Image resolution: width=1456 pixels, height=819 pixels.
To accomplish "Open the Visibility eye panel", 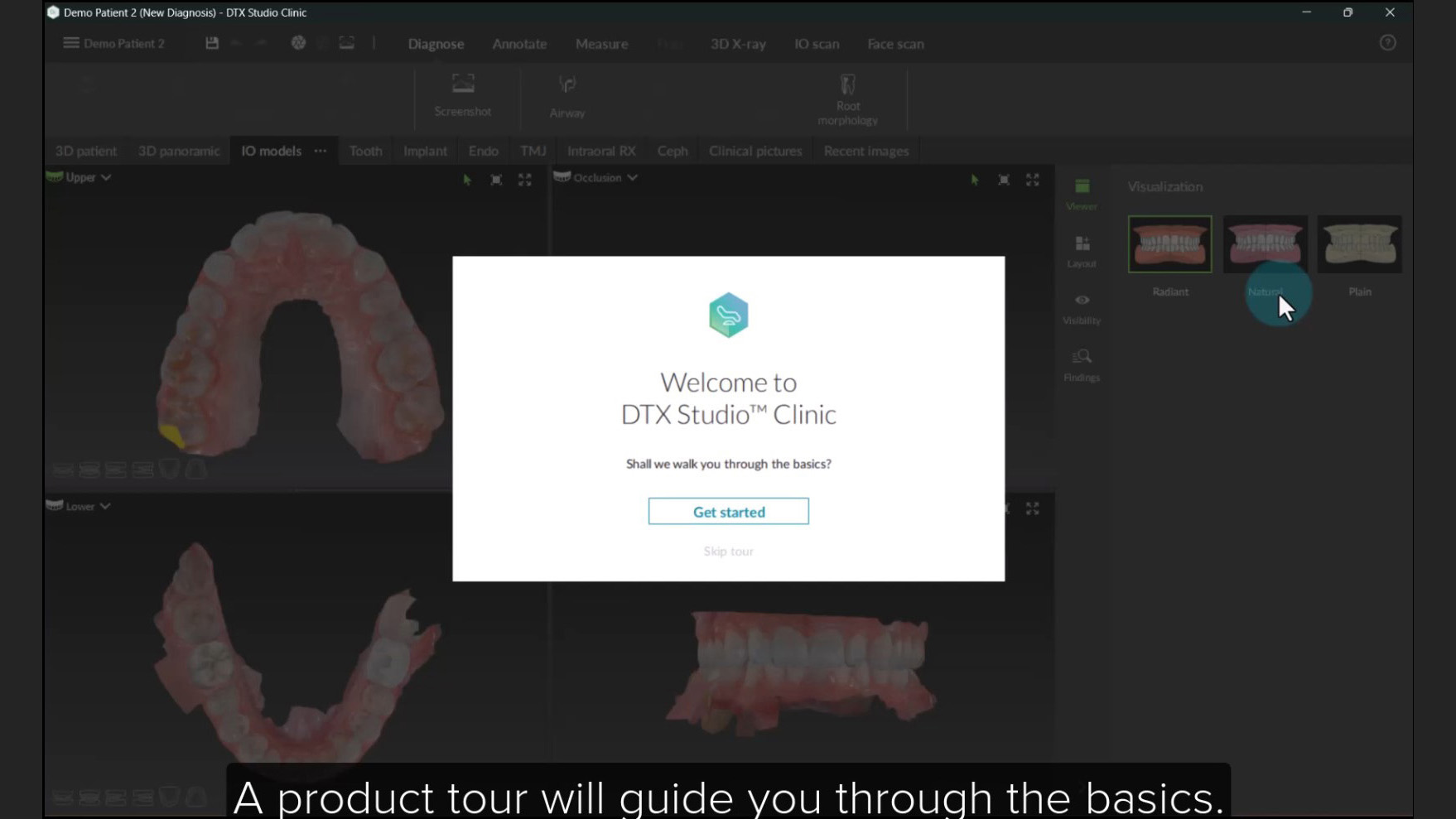I will point(1082,309).
